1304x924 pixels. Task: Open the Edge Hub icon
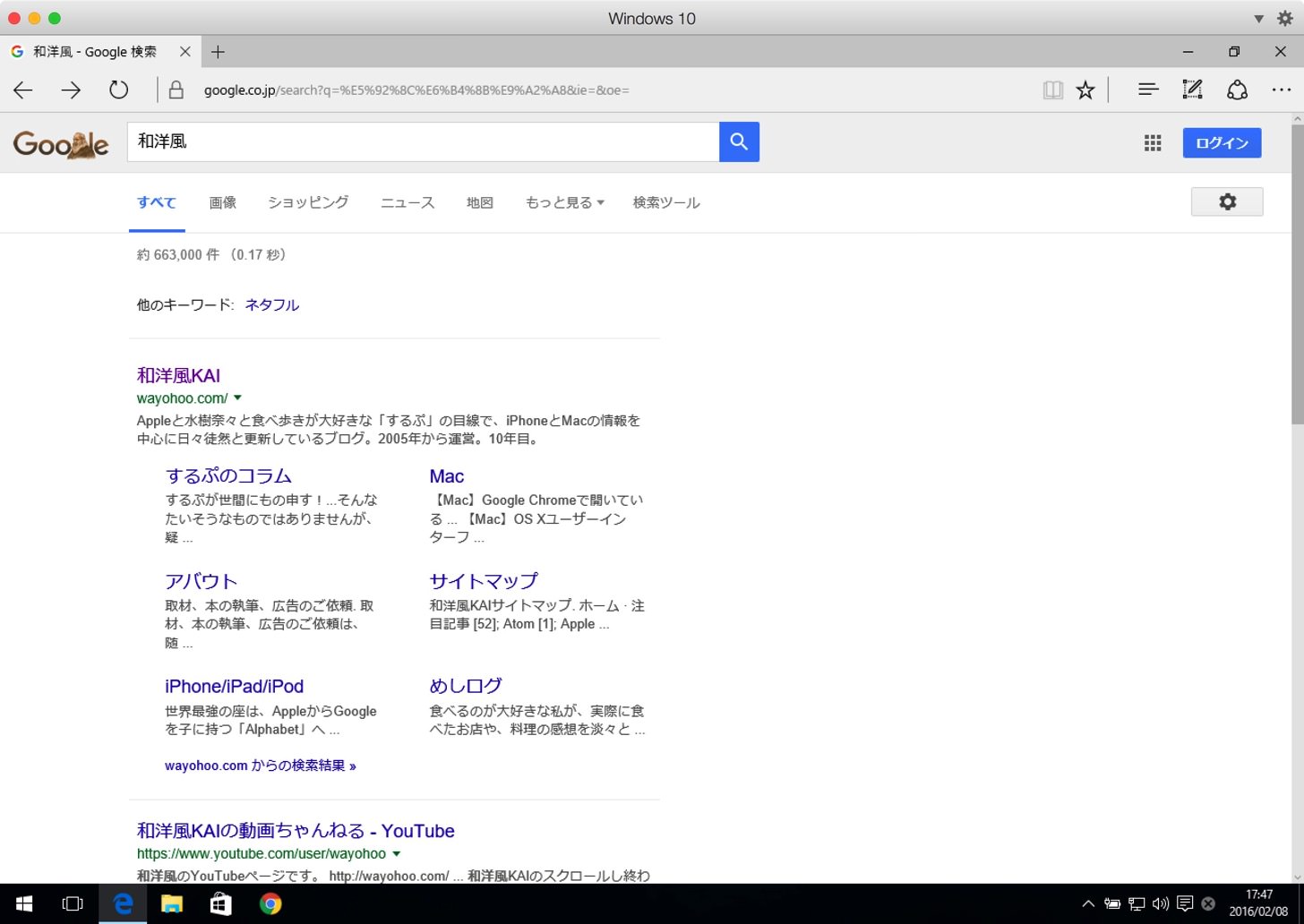click(1148, 90)
